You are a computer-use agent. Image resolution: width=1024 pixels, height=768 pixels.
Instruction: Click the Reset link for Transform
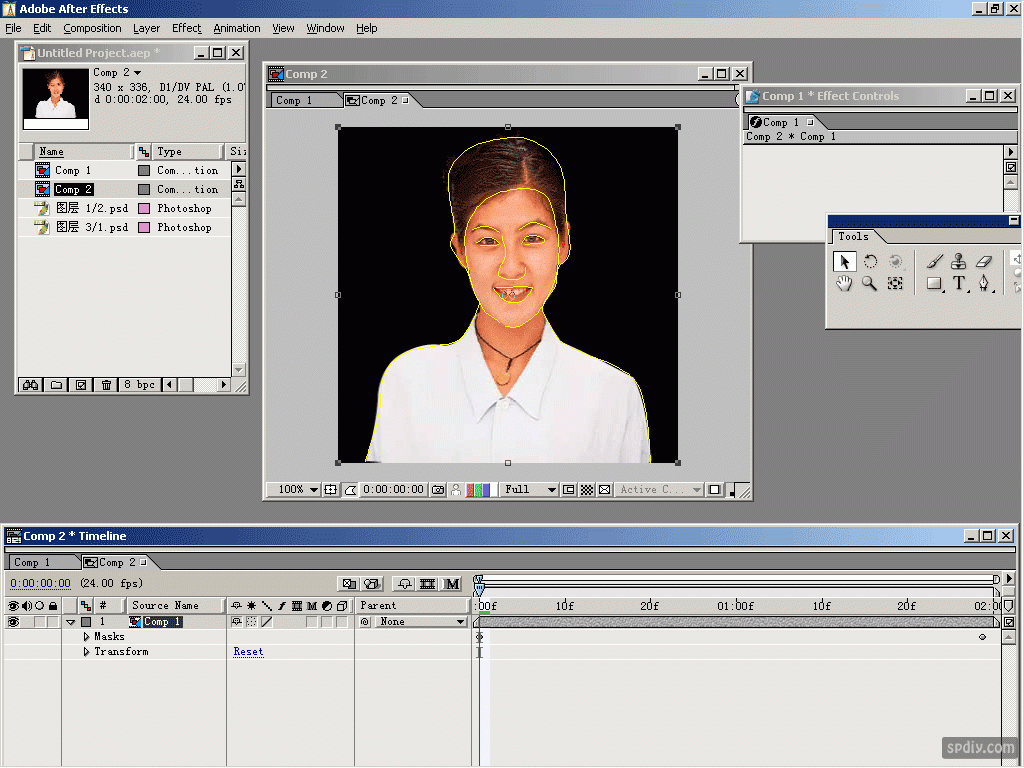[248, 652]
